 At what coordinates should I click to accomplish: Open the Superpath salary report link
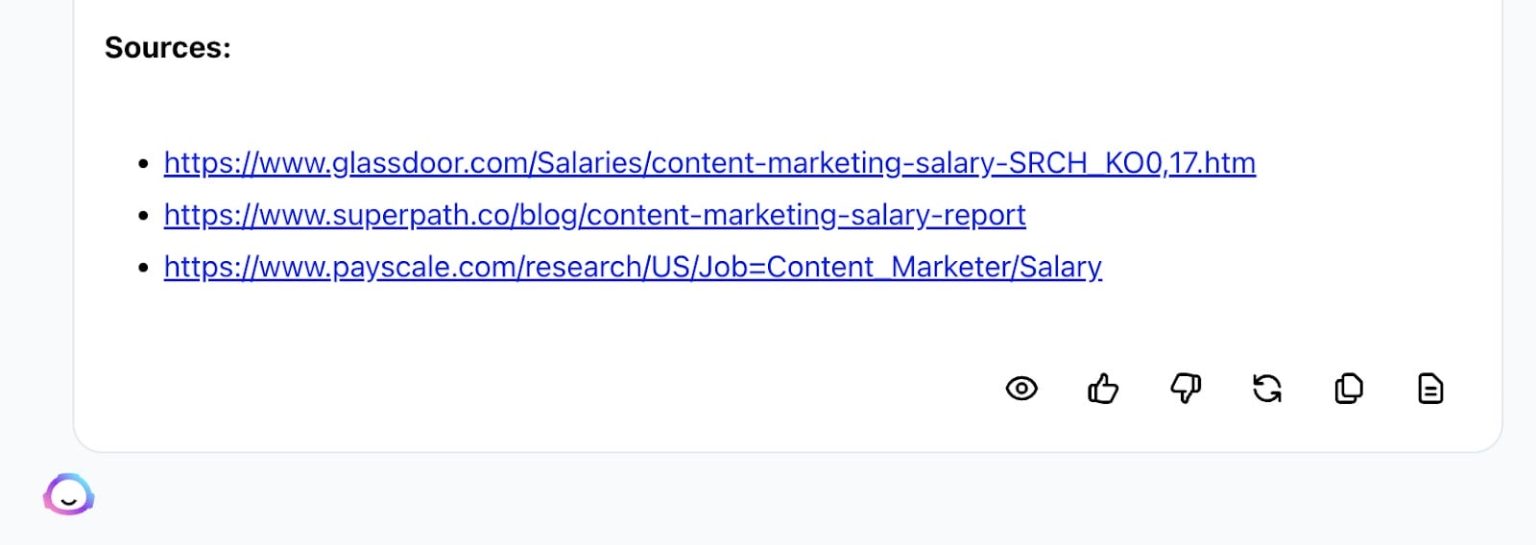click(594, 215)
